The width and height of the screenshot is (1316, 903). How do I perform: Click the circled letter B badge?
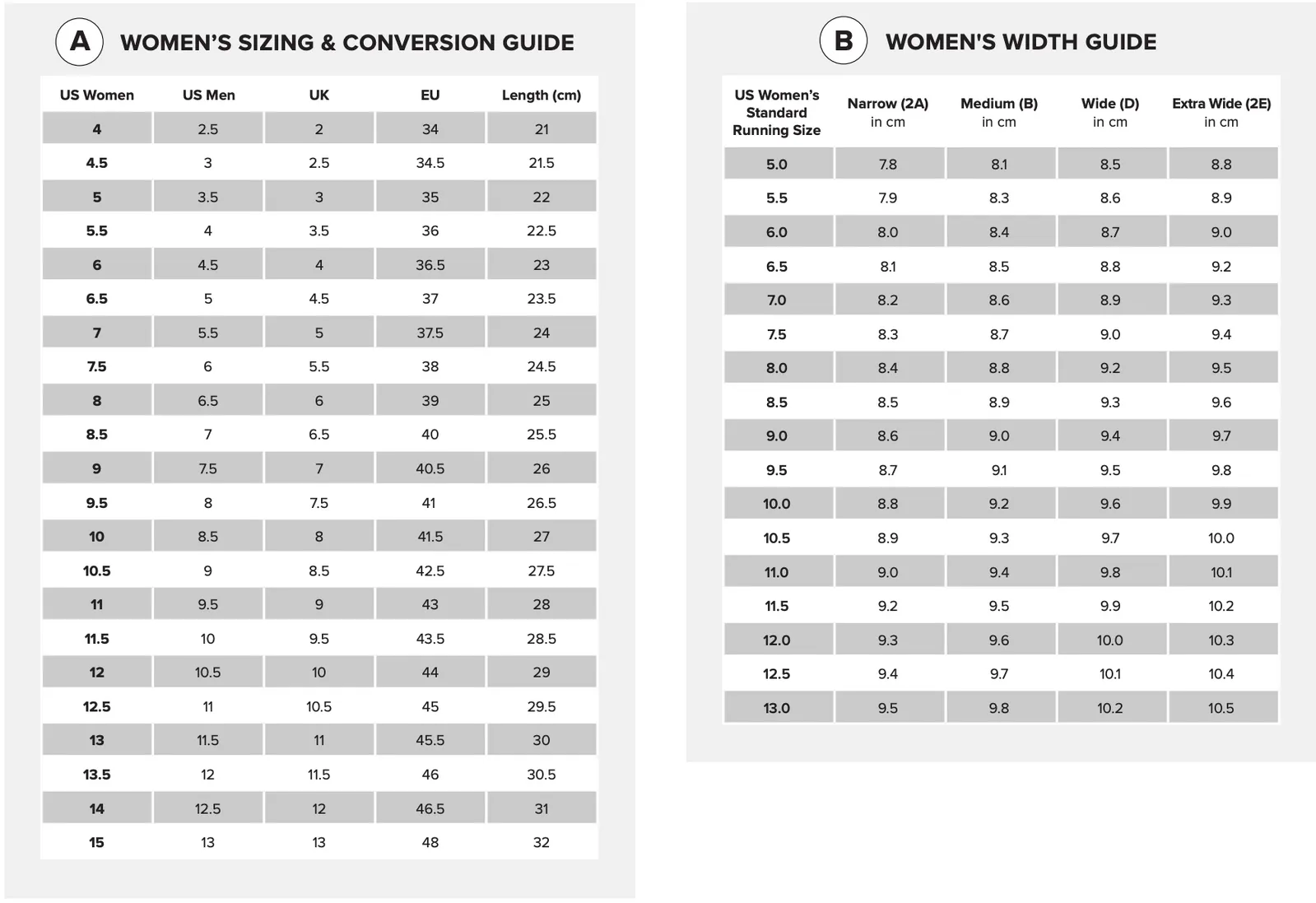(843, 41)
